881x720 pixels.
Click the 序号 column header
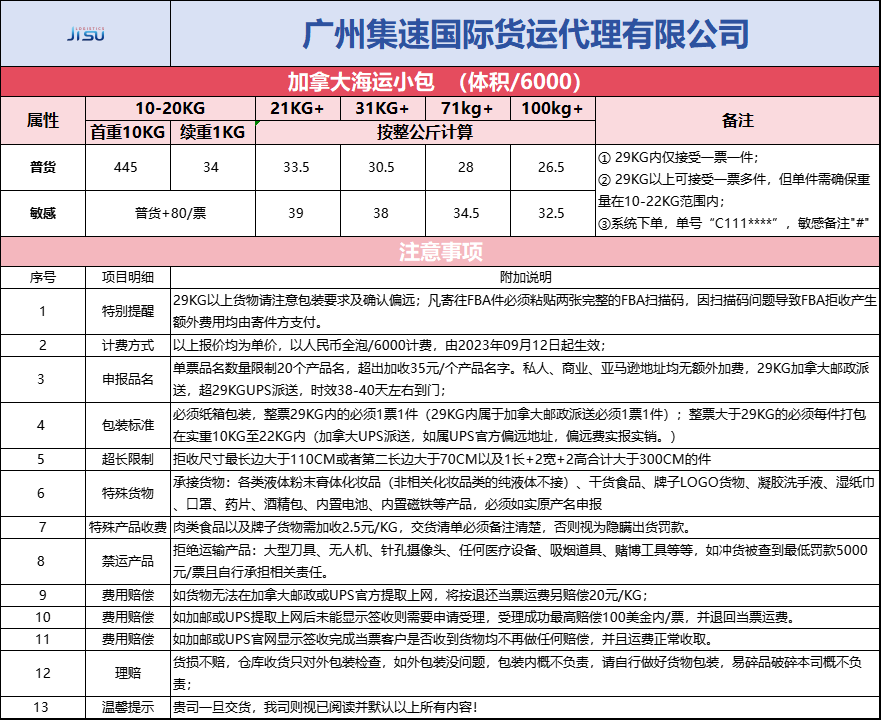[43, 278]
